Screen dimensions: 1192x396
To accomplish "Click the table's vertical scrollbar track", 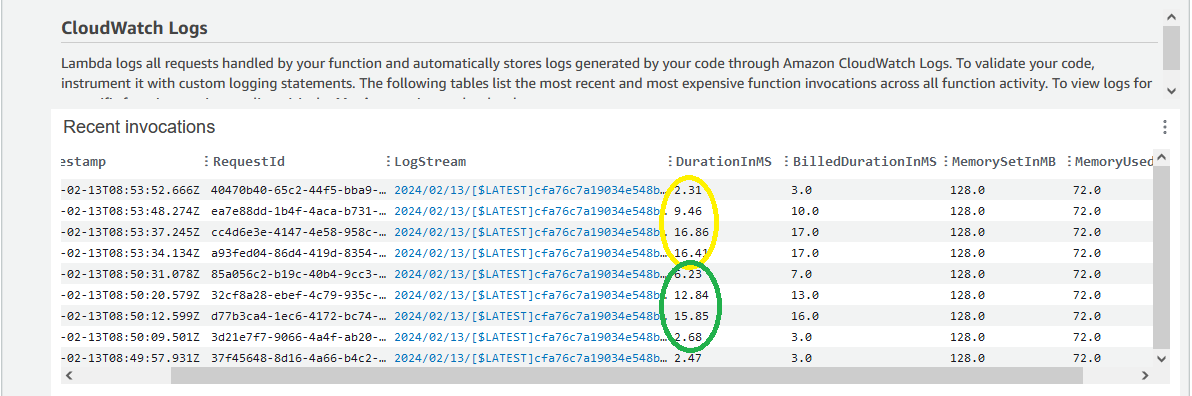I will click(x=1162, y=258).
